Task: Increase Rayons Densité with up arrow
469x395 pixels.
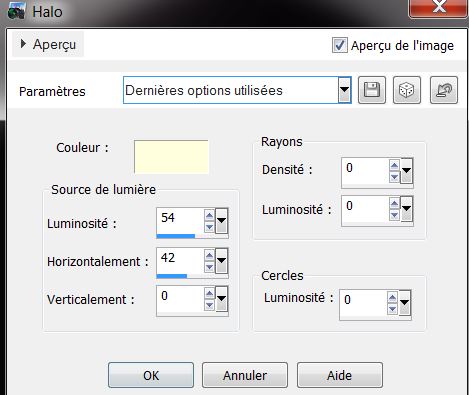Action: coord(394,165)
